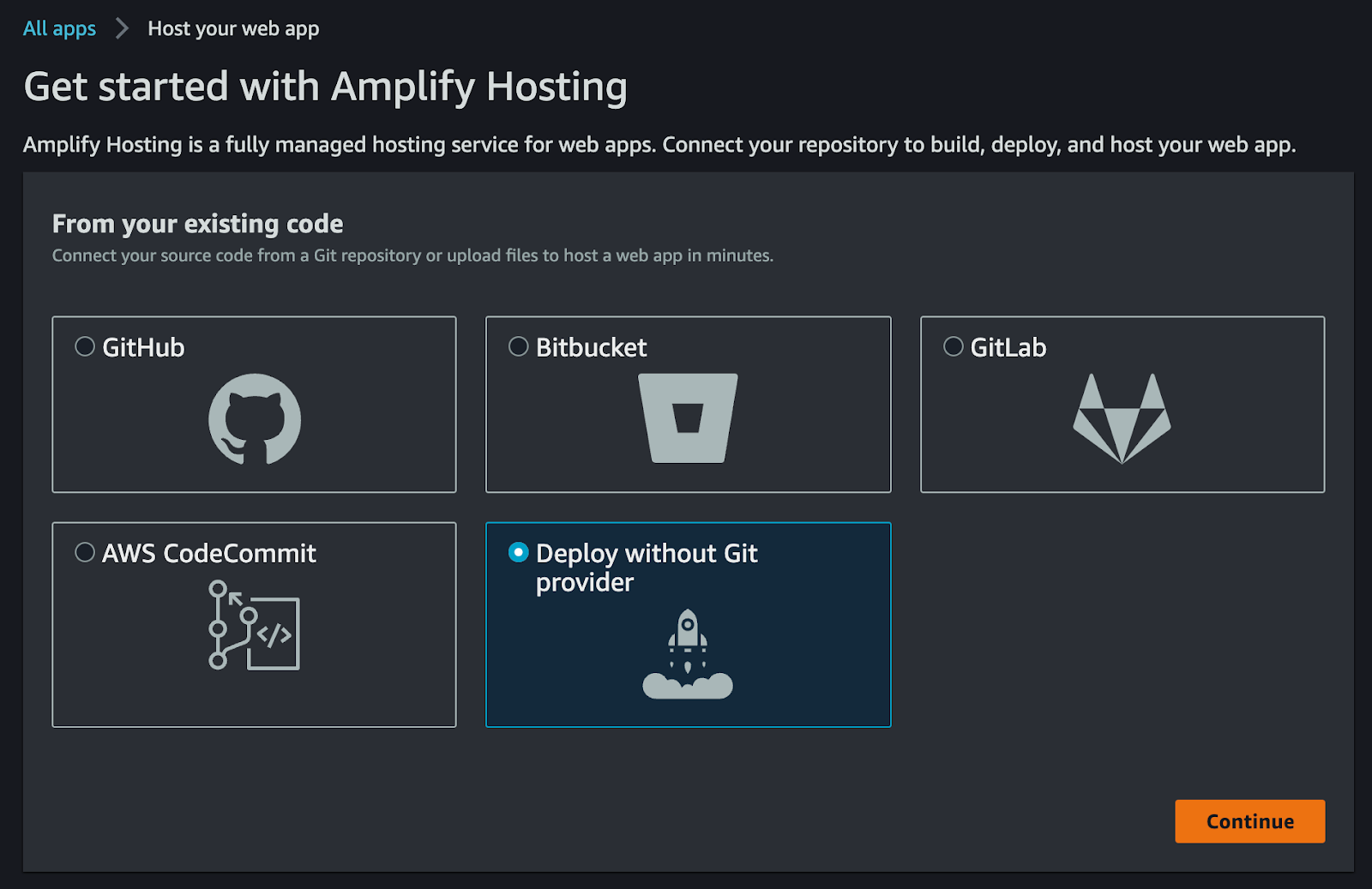
Task: Click the GitLab label text
Action: 1008,347
